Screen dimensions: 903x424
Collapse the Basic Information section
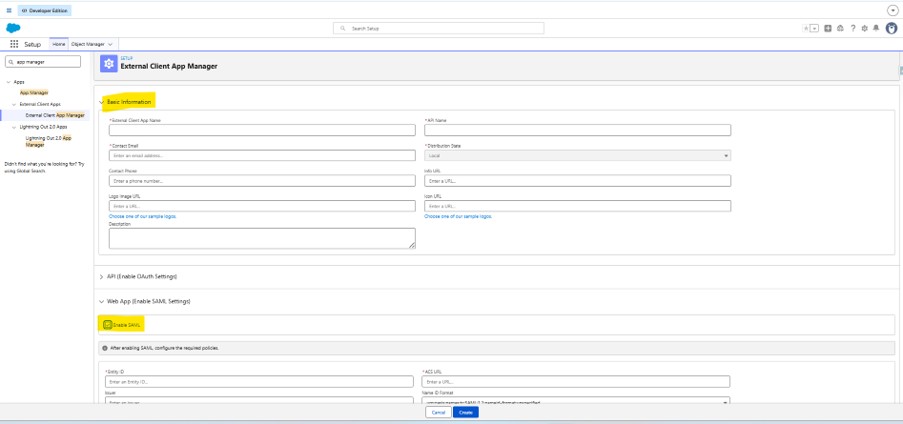(x=102, y=102)
